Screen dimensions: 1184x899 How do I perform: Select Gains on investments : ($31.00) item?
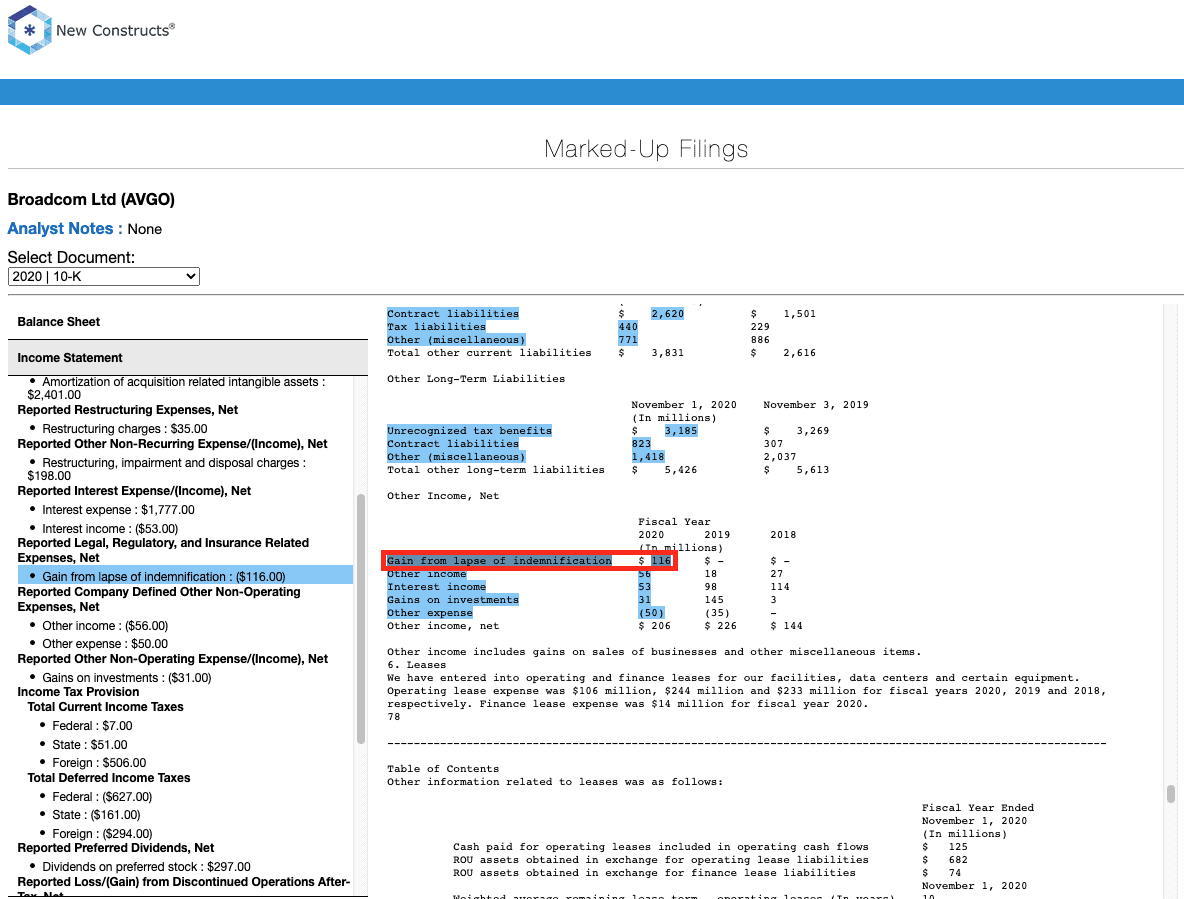tap(126, 678)
